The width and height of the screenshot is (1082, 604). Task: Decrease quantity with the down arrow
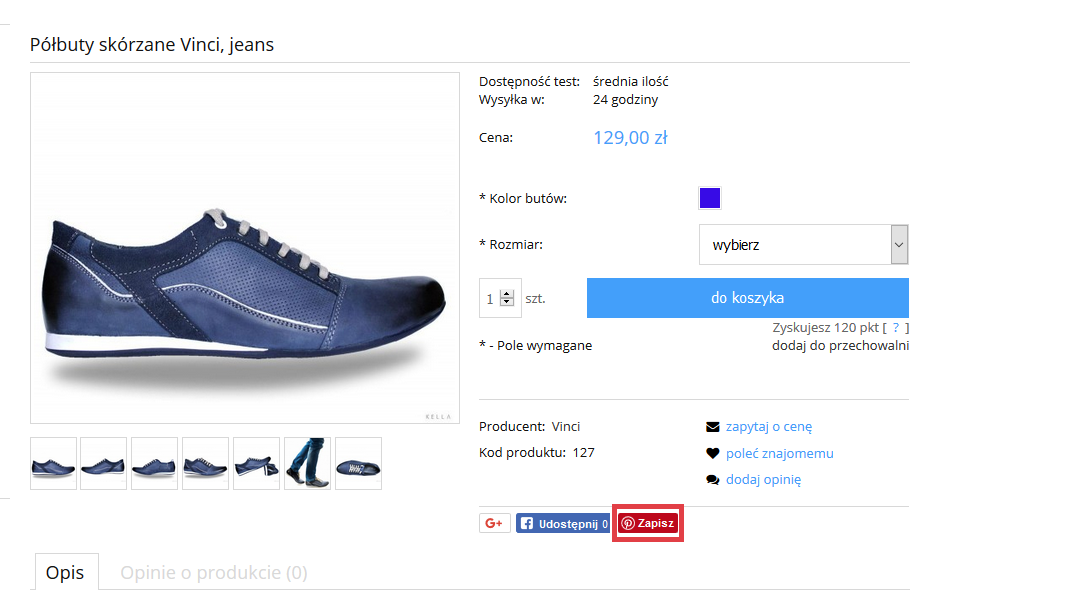[x=507, y=302]
